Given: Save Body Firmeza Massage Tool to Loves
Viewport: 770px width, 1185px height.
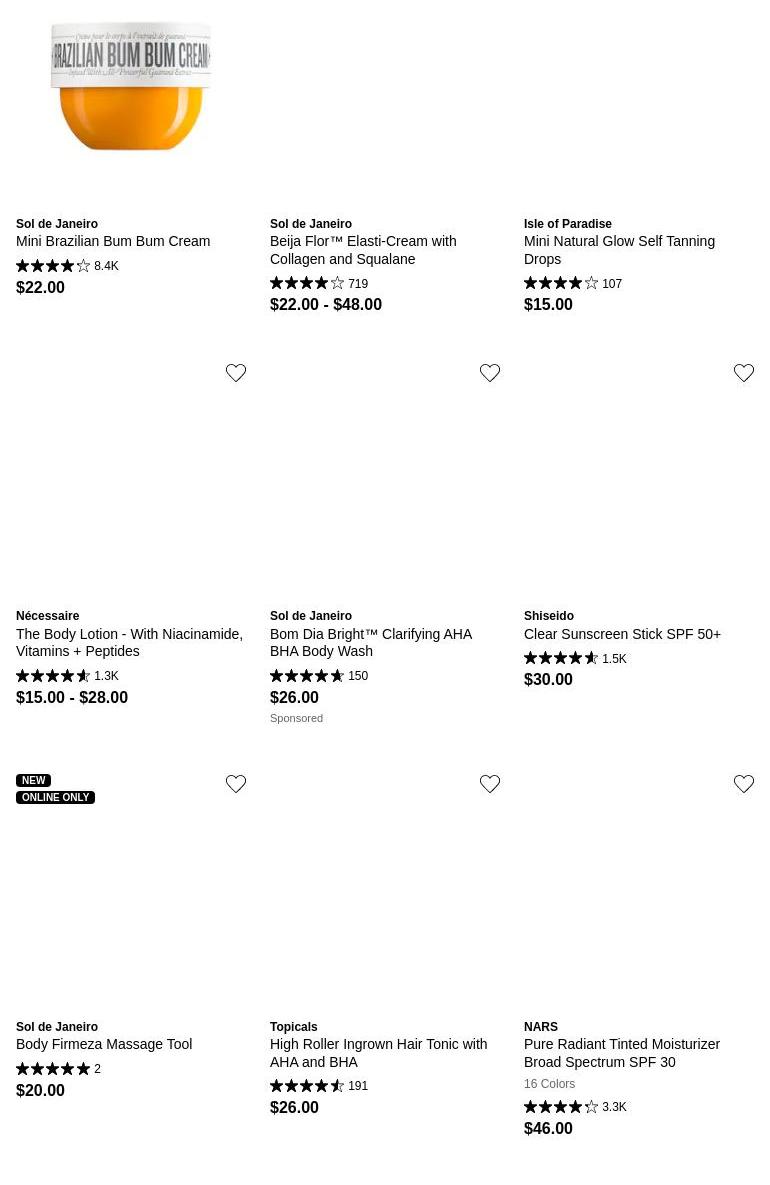Looking at the screenshot, I should pos(236,784).
